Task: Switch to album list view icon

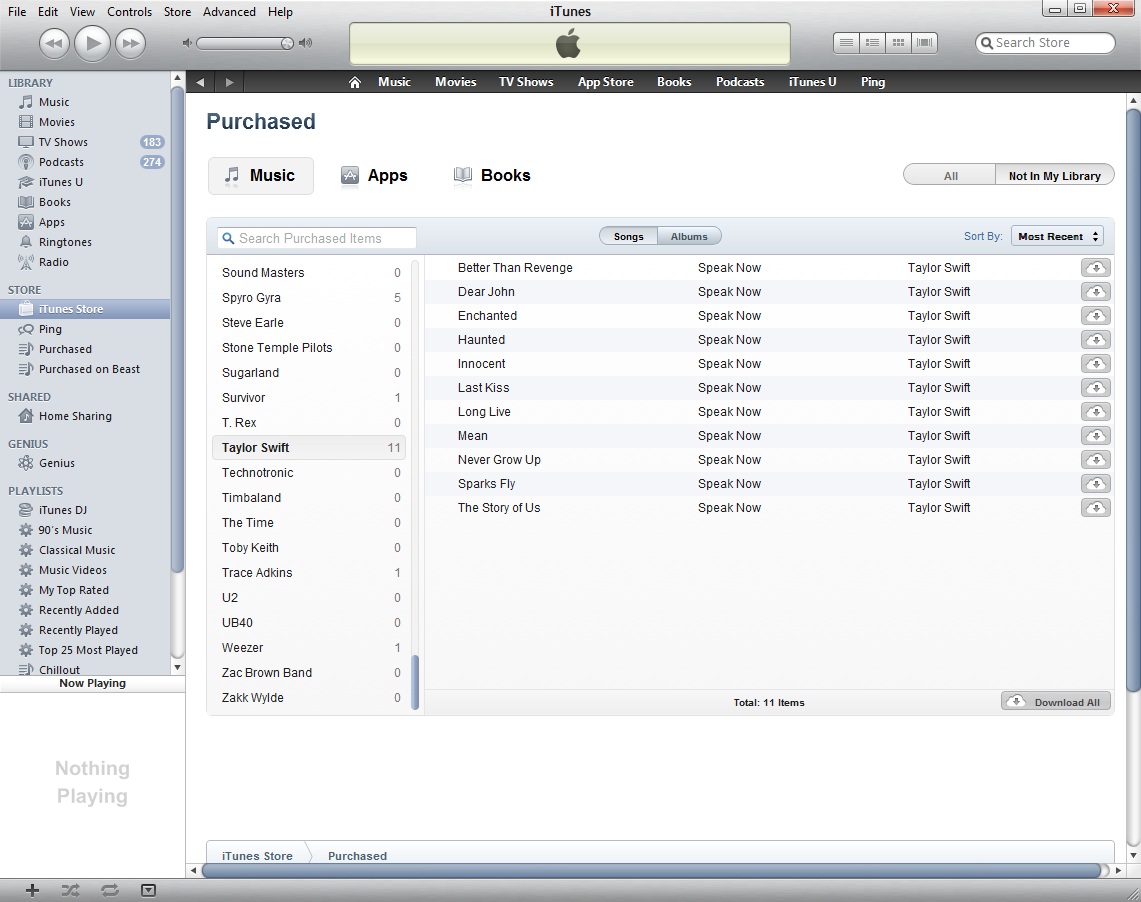Action: pyautogui.click(x=872, y=43)
